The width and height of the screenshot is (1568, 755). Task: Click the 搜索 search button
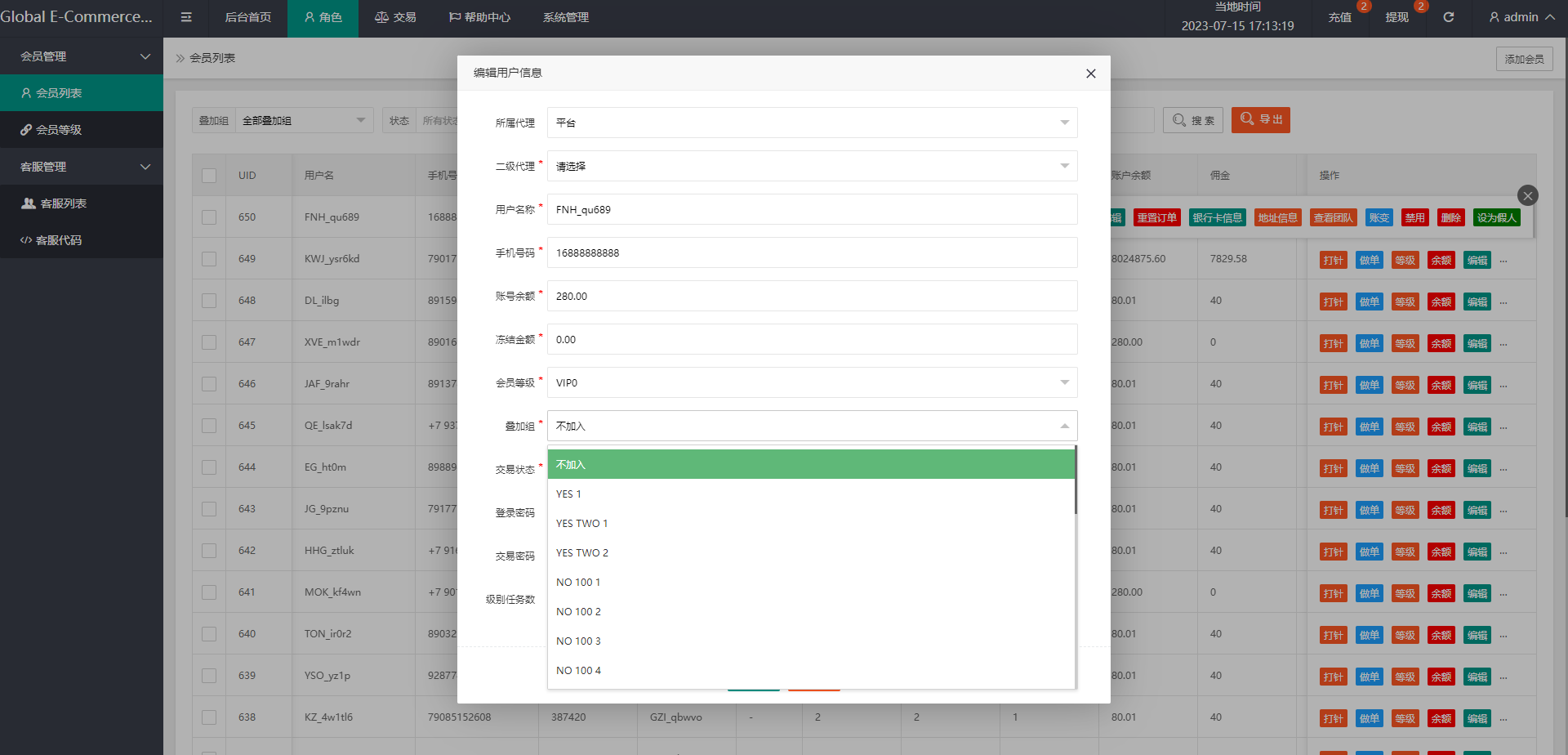1193,120
